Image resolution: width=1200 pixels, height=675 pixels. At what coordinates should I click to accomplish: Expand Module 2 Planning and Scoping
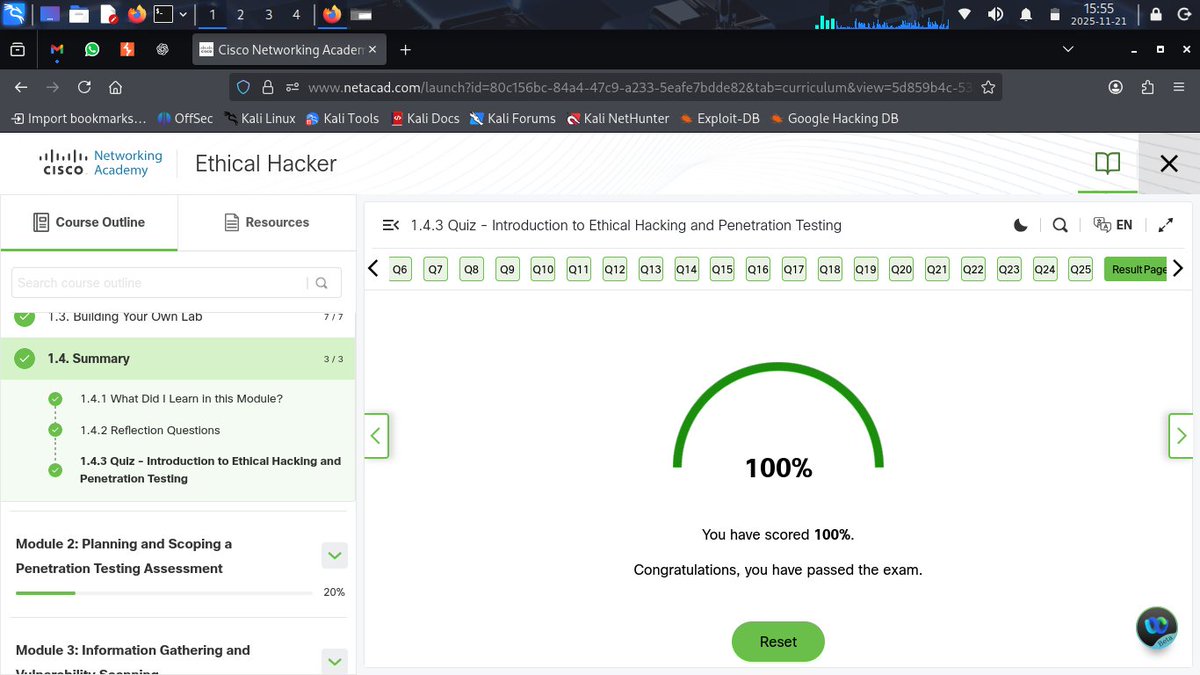[x=334, y=555]
